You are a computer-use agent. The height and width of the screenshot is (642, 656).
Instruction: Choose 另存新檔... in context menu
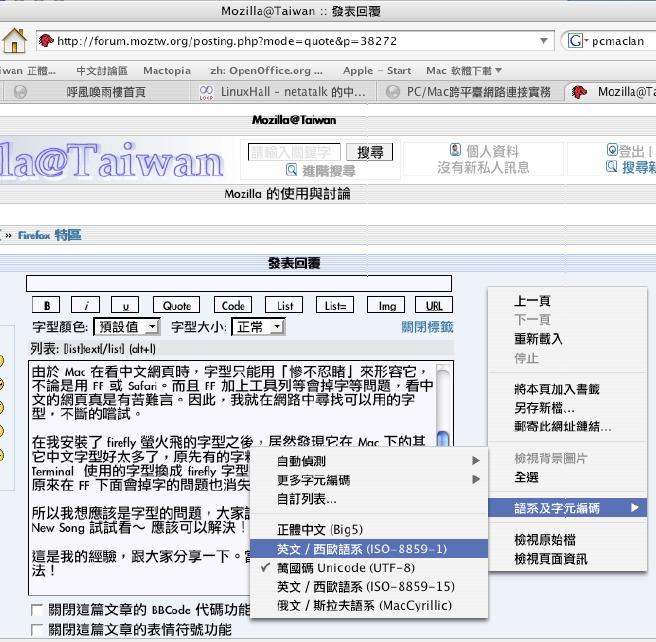567,408
